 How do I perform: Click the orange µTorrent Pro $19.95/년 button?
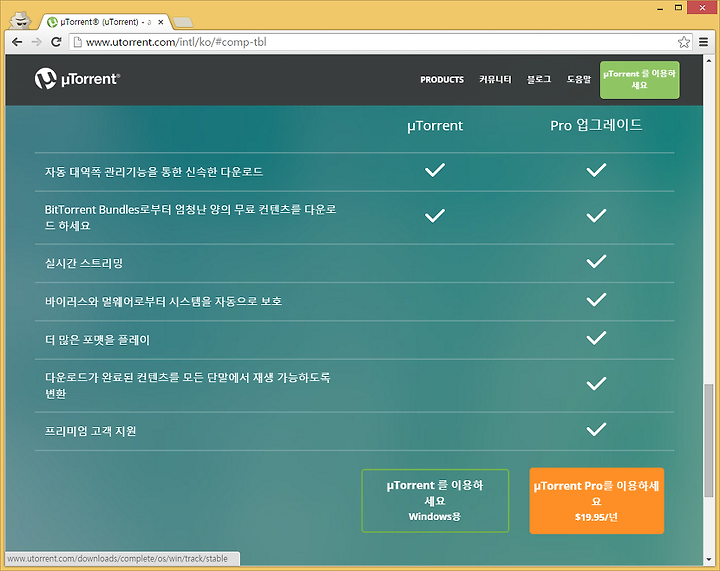(596, 501)
